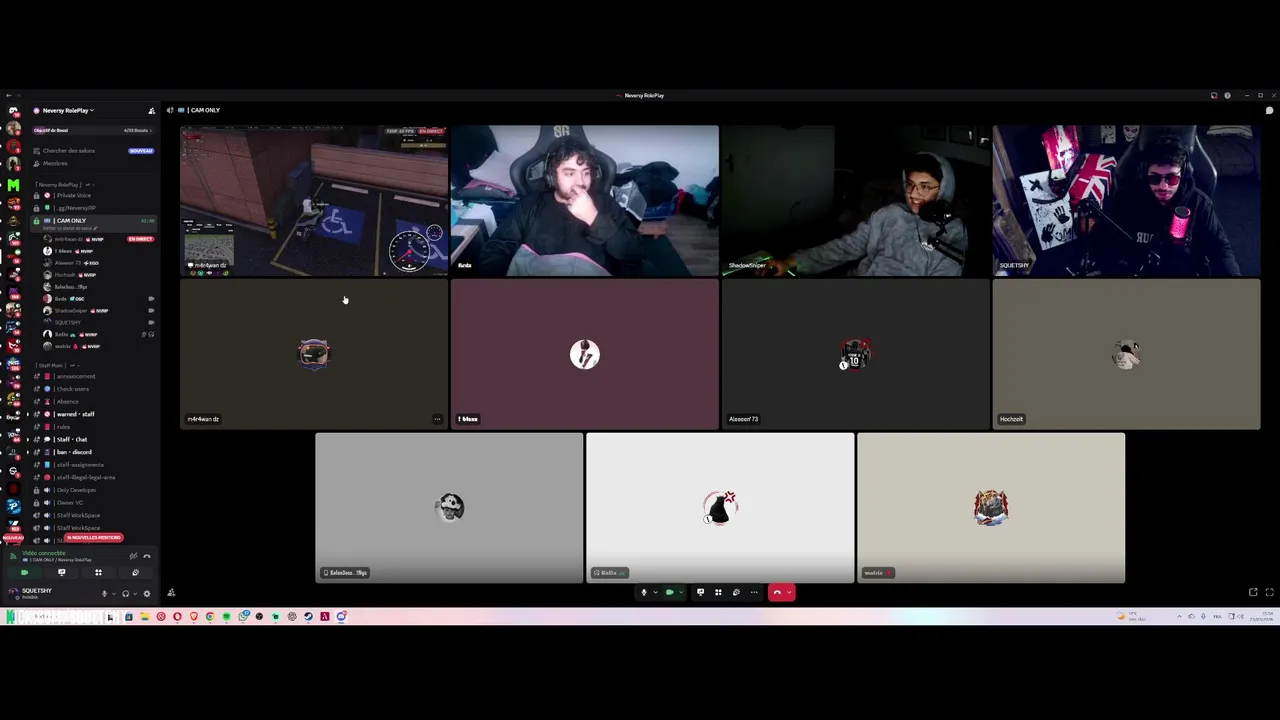
Task: Turn off camera in the call control bar
Action: pyautogui.click(x=670, y=592)
